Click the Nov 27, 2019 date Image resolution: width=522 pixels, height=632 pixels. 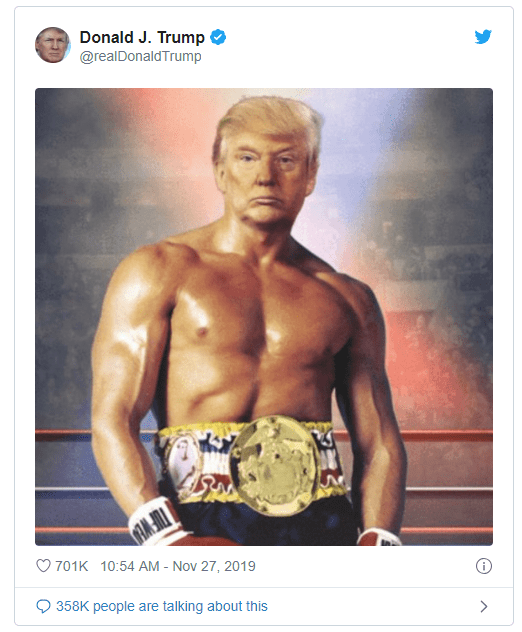(214, 566)
